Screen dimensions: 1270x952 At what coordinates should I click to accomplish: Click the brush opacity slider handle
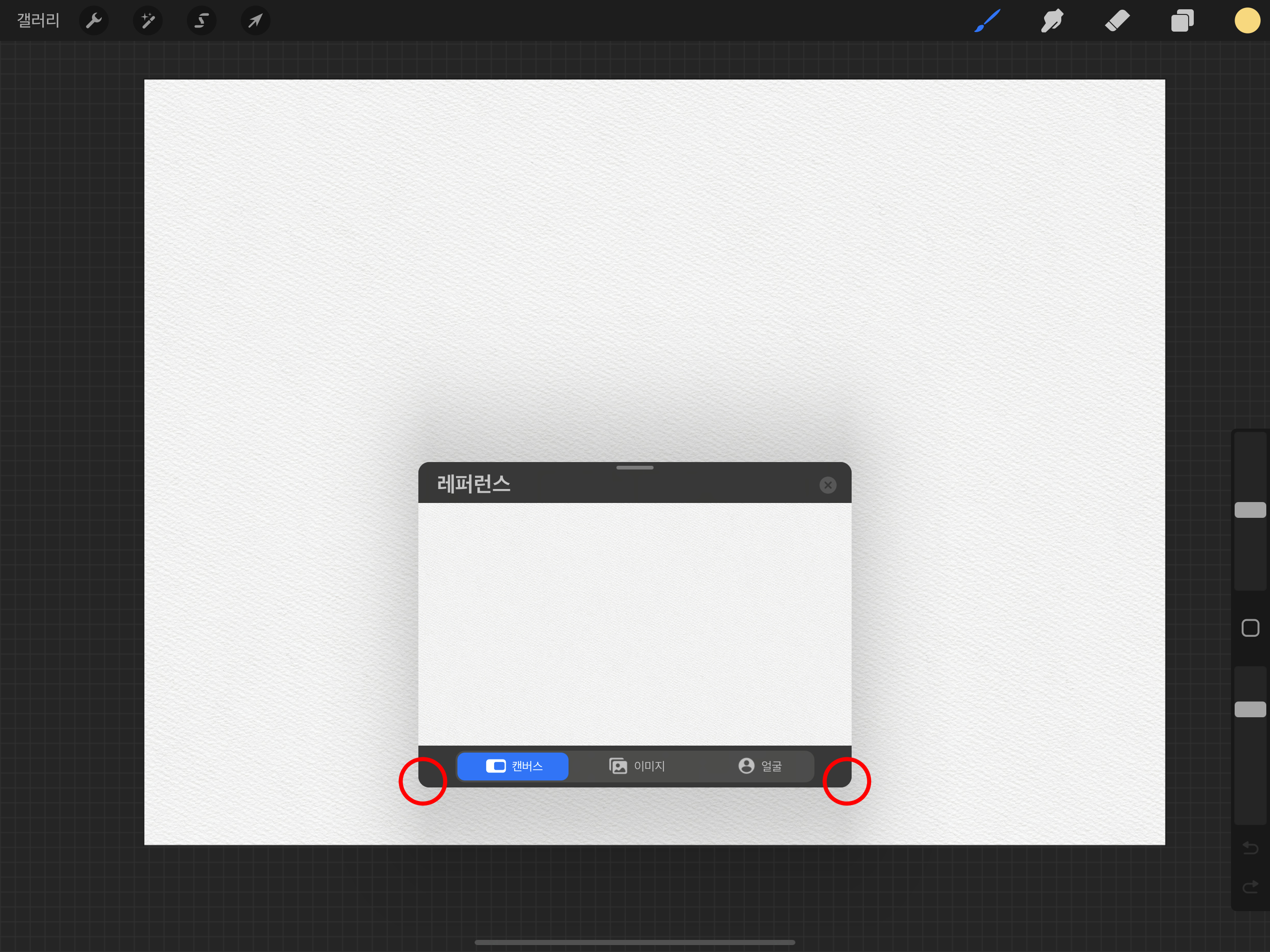coord(1250,709)
